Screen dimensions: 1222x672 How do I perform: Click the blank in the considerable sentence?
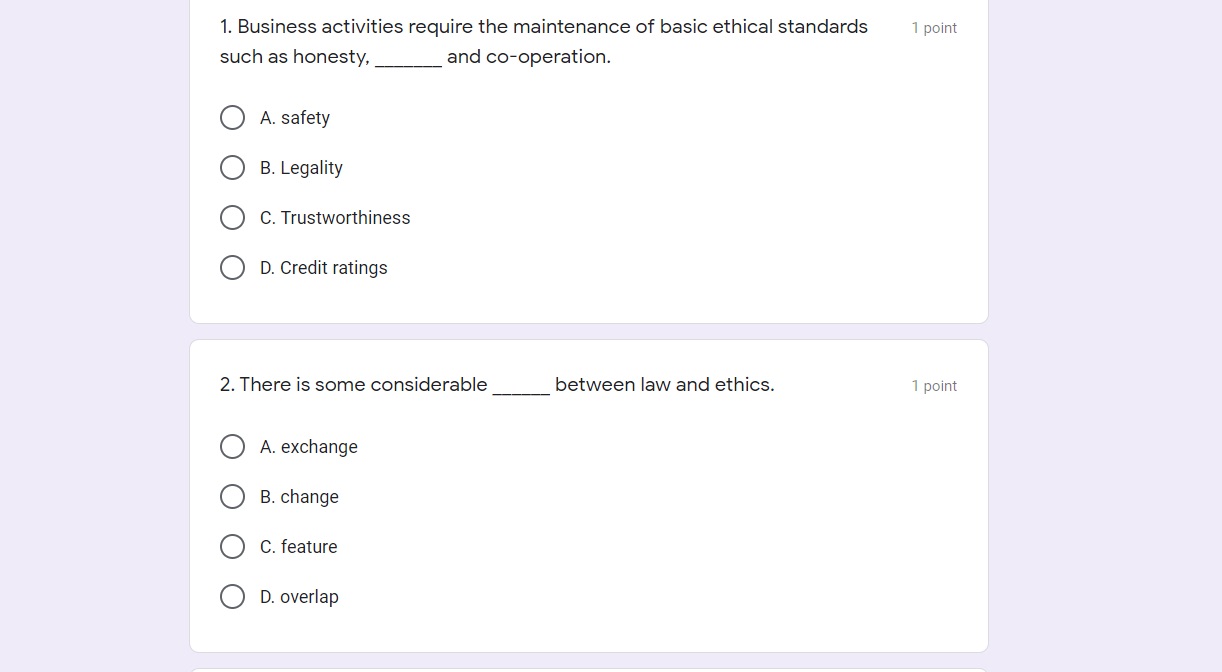[x=521, y=385]
